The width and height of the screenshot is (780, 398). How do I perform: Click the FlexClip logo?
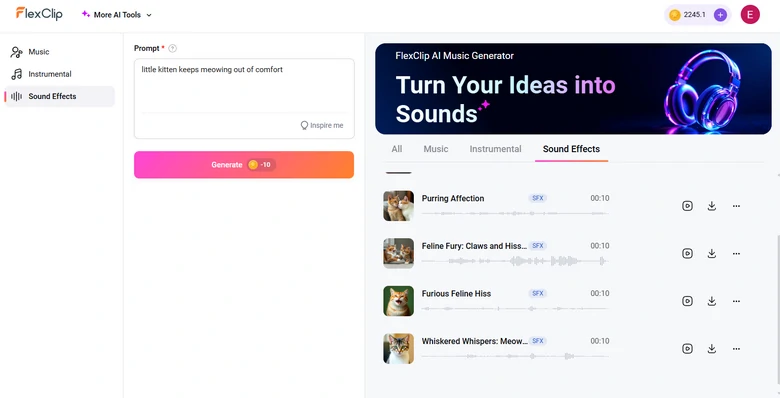[x=39, y=14]
